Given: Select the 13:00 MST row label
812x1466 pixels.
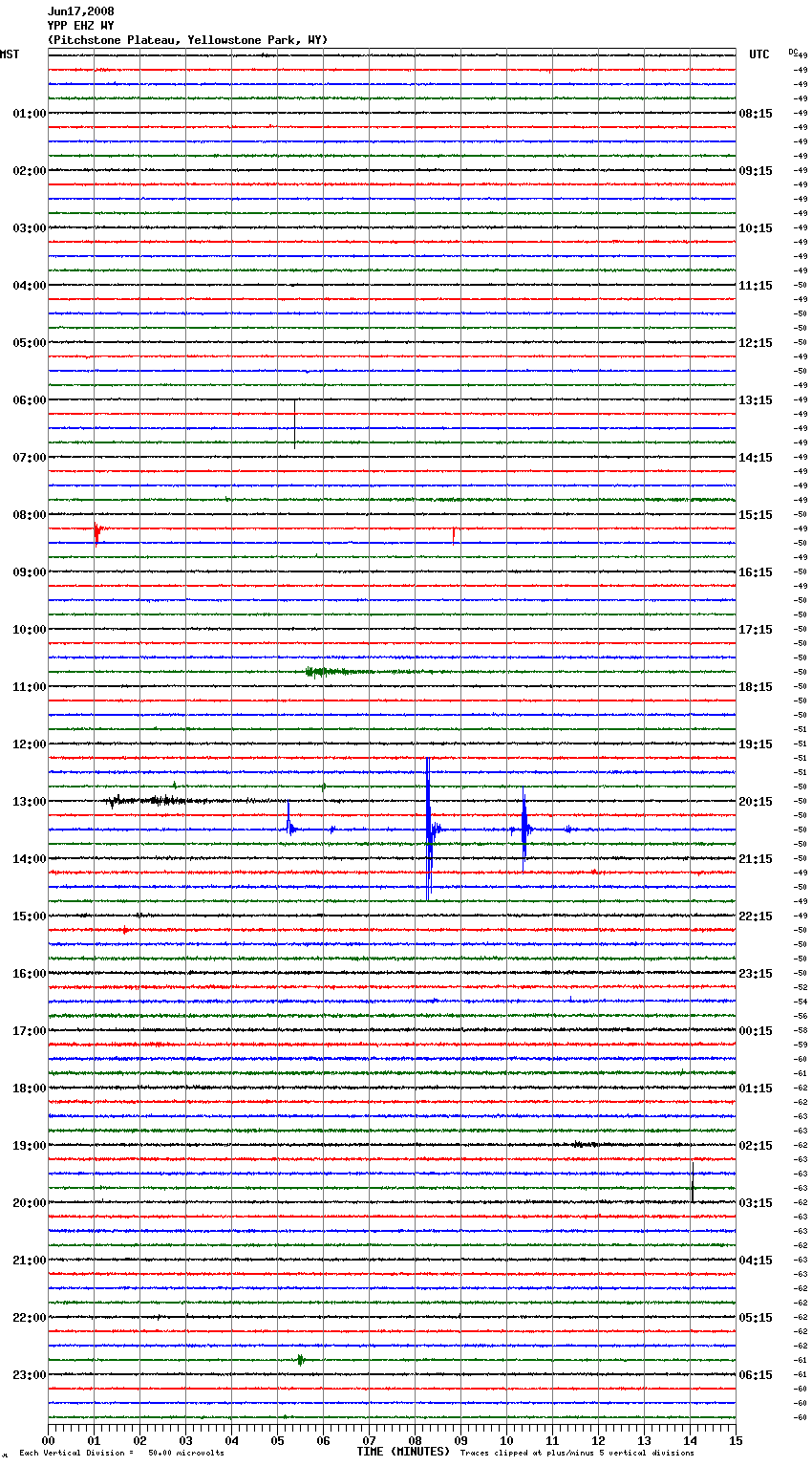Looking at the screenshot, I should 29,802.
